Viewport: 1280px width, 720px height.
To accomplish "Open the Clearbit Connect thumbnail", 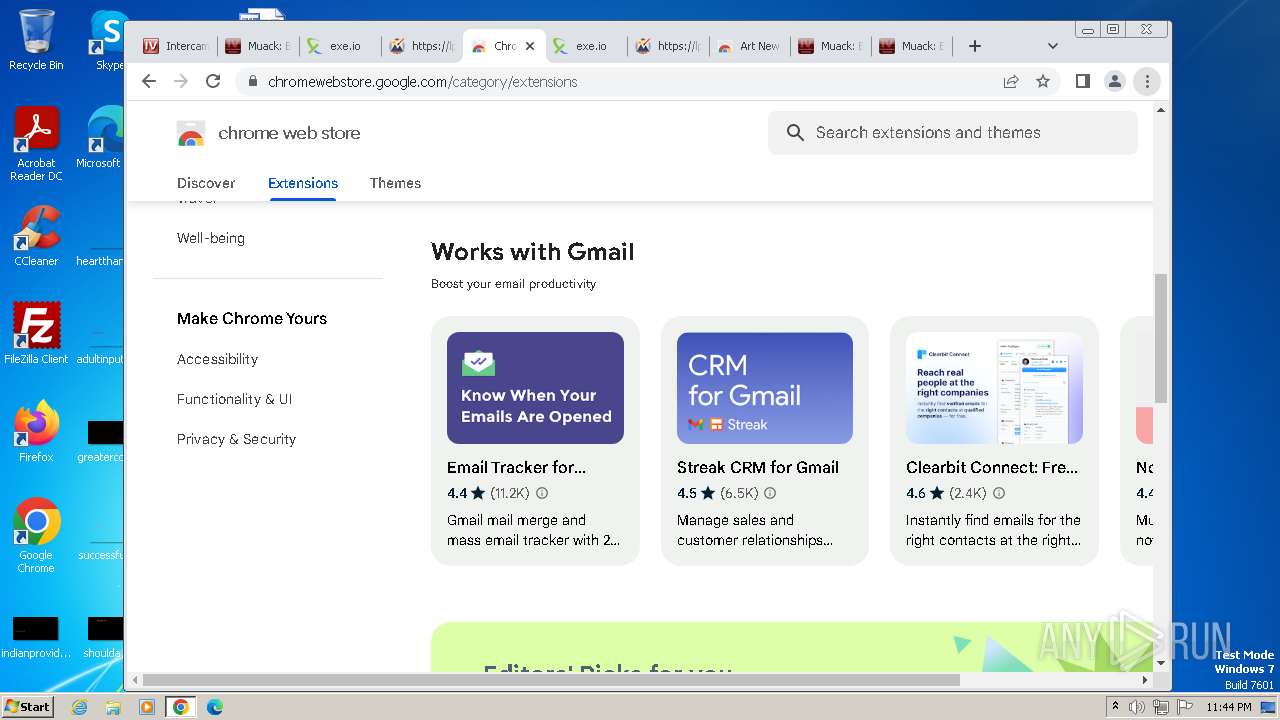I will click(x=994, y=388).
